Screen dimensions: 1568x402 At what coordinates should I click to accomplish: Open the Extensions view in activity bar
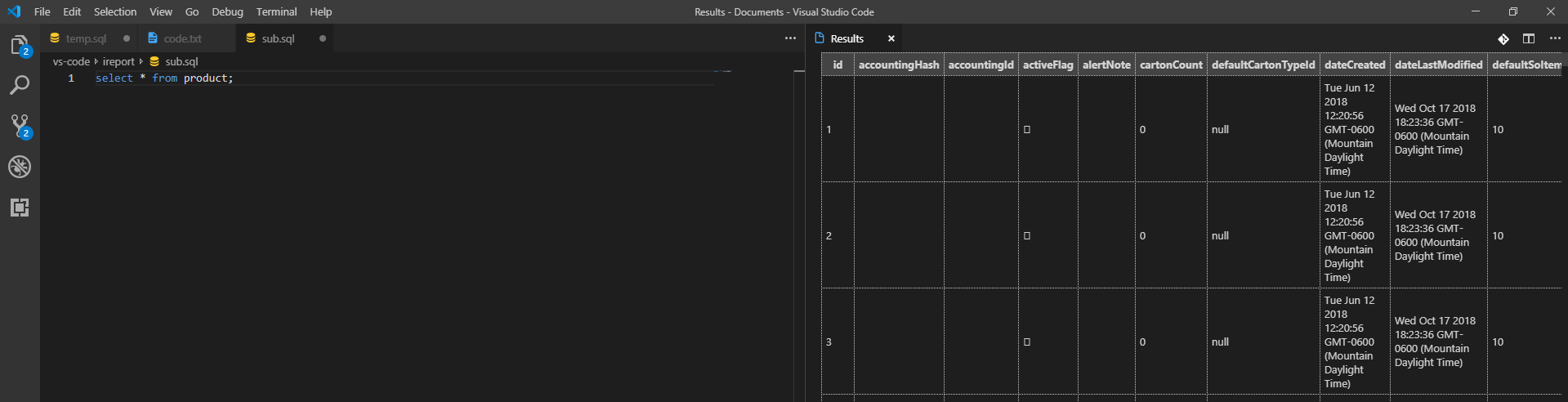click(x=20, y=208)
